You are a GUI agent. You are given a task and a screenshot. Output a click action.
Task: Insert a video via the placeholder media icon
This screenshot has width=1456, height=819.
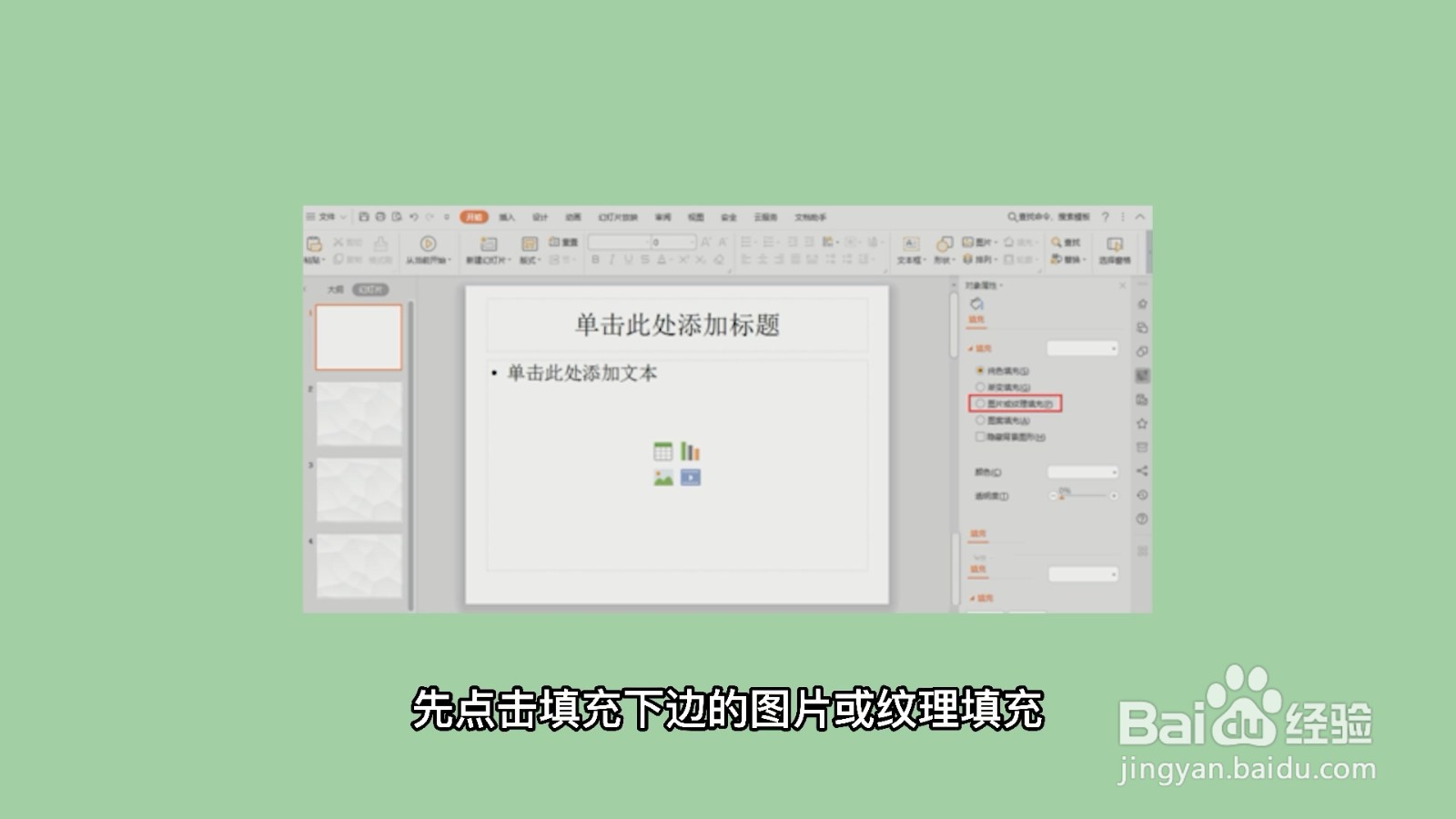(x=692, y=477)
